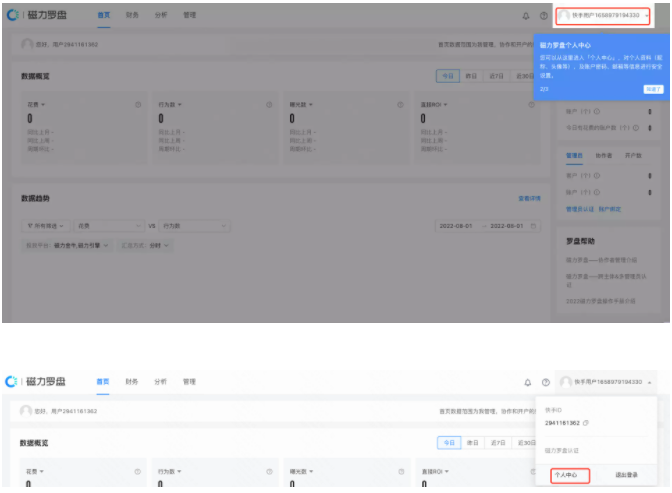Click the user avatar beside 您好 in lower page
The image size is (672, 493).
coord(26,411)
